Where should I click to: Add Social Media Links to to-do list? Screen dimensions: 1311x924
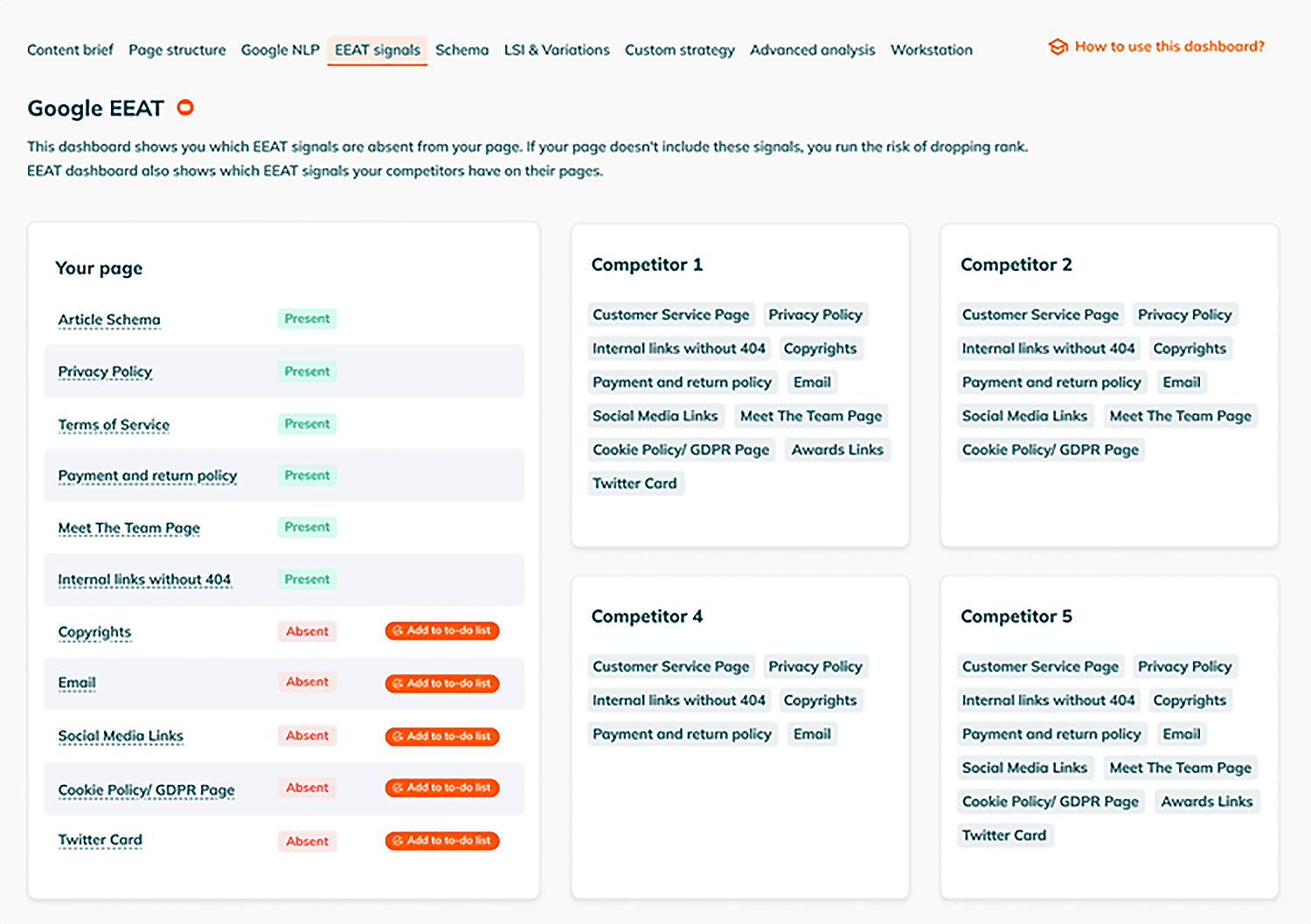tap(442, 736)
